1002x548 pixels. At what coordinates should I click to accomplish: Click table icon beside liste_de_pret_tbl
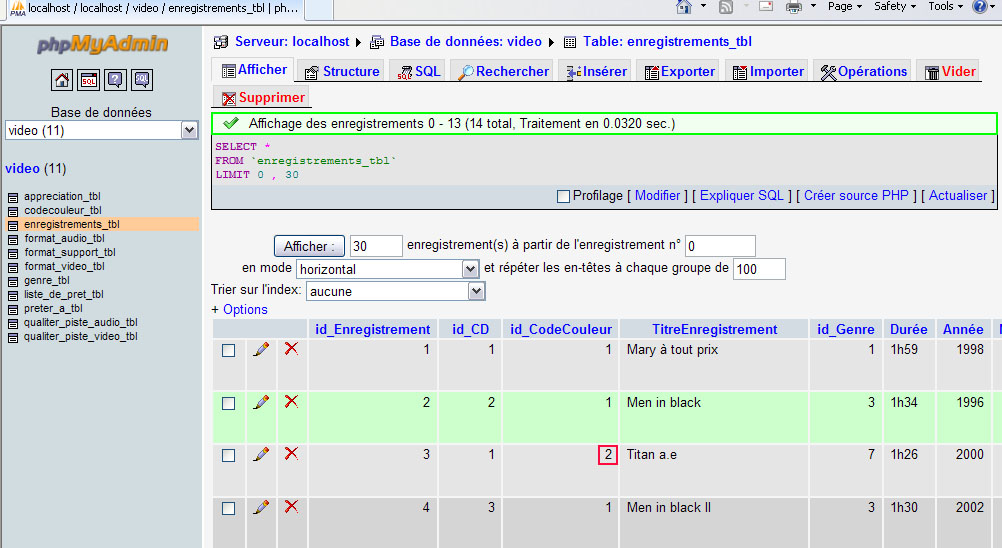[x=13, y=296]
